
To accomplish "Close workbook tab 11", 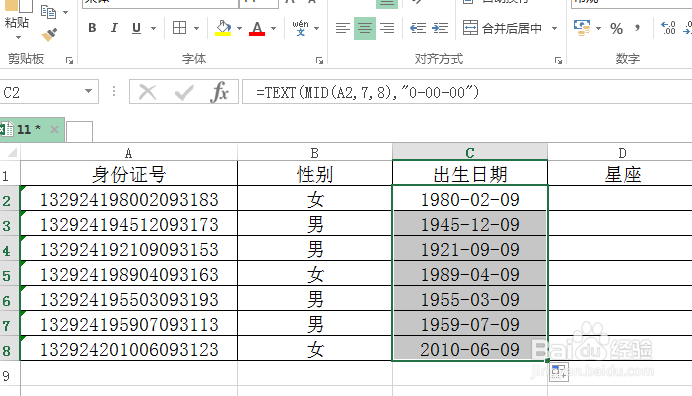I will [x=54, y=129].
